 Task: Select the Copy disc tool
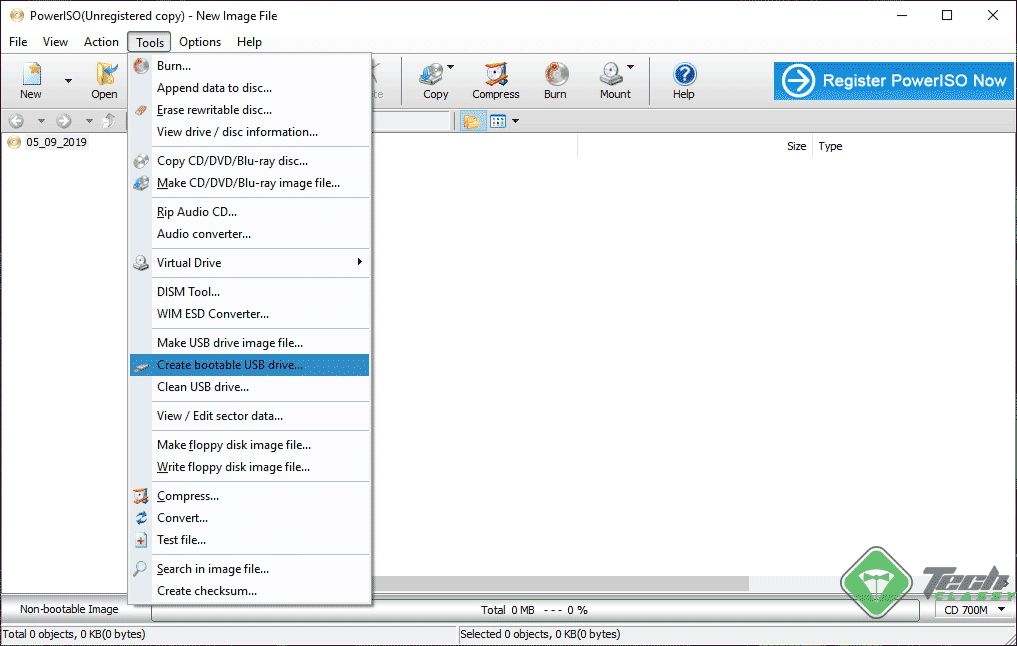click(434, 80)
